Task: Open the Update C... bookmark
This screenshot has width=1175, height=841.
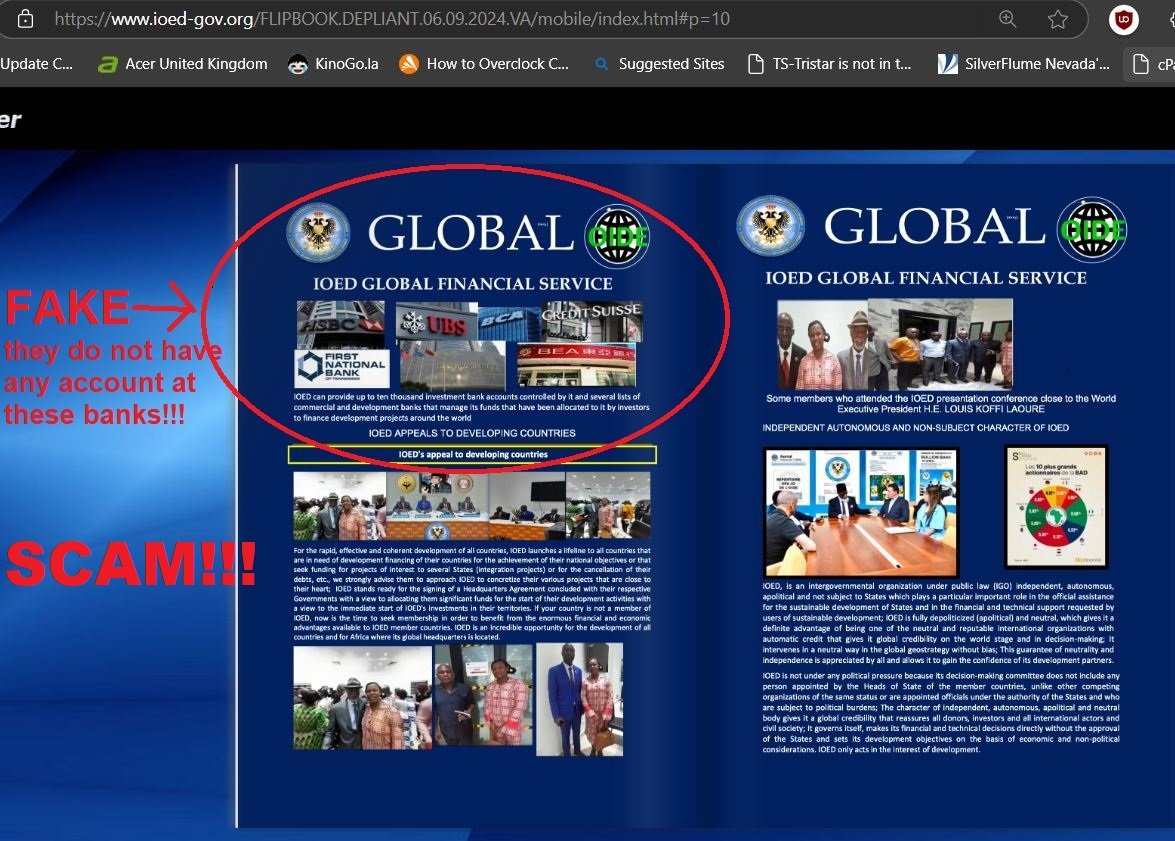Action: [37, 64]
